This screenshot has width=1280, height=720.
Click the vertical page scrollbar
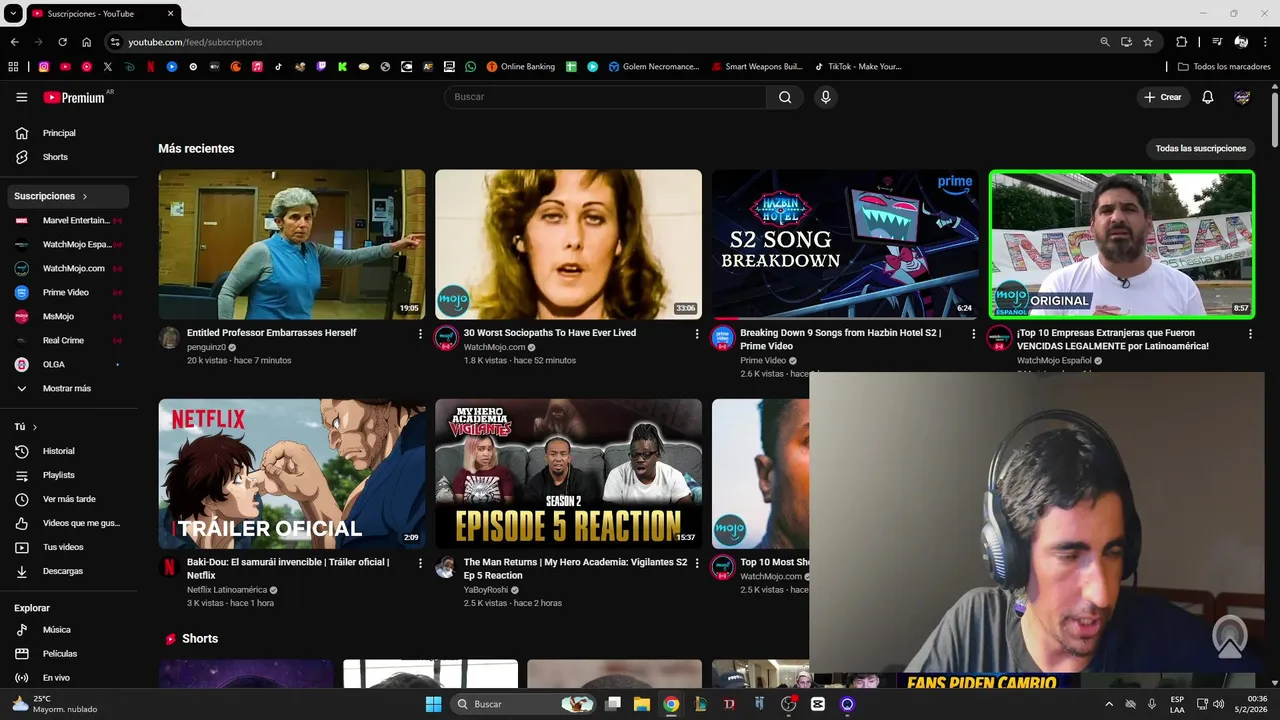click(x=1275, y=120)
